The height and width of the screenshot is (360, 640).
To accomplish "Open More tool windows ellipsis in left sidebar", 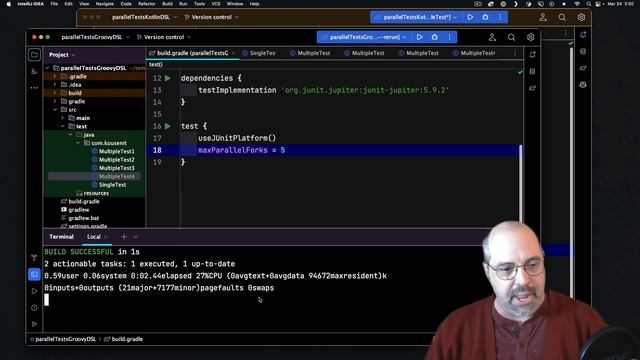I will [34, 88].
